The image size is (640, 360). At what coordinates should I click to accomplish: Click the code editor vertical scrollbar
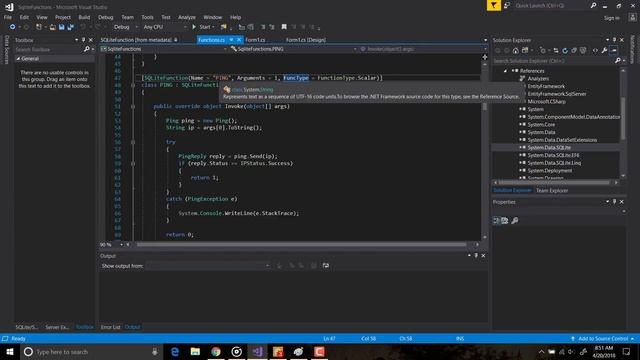484,107
